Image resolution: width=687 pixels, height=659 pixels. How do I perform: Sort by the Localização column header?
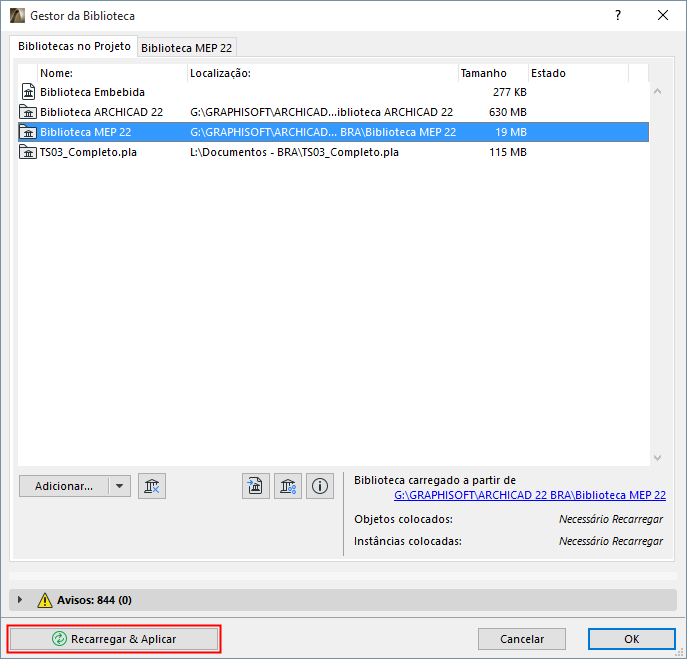tap(323, 73)
